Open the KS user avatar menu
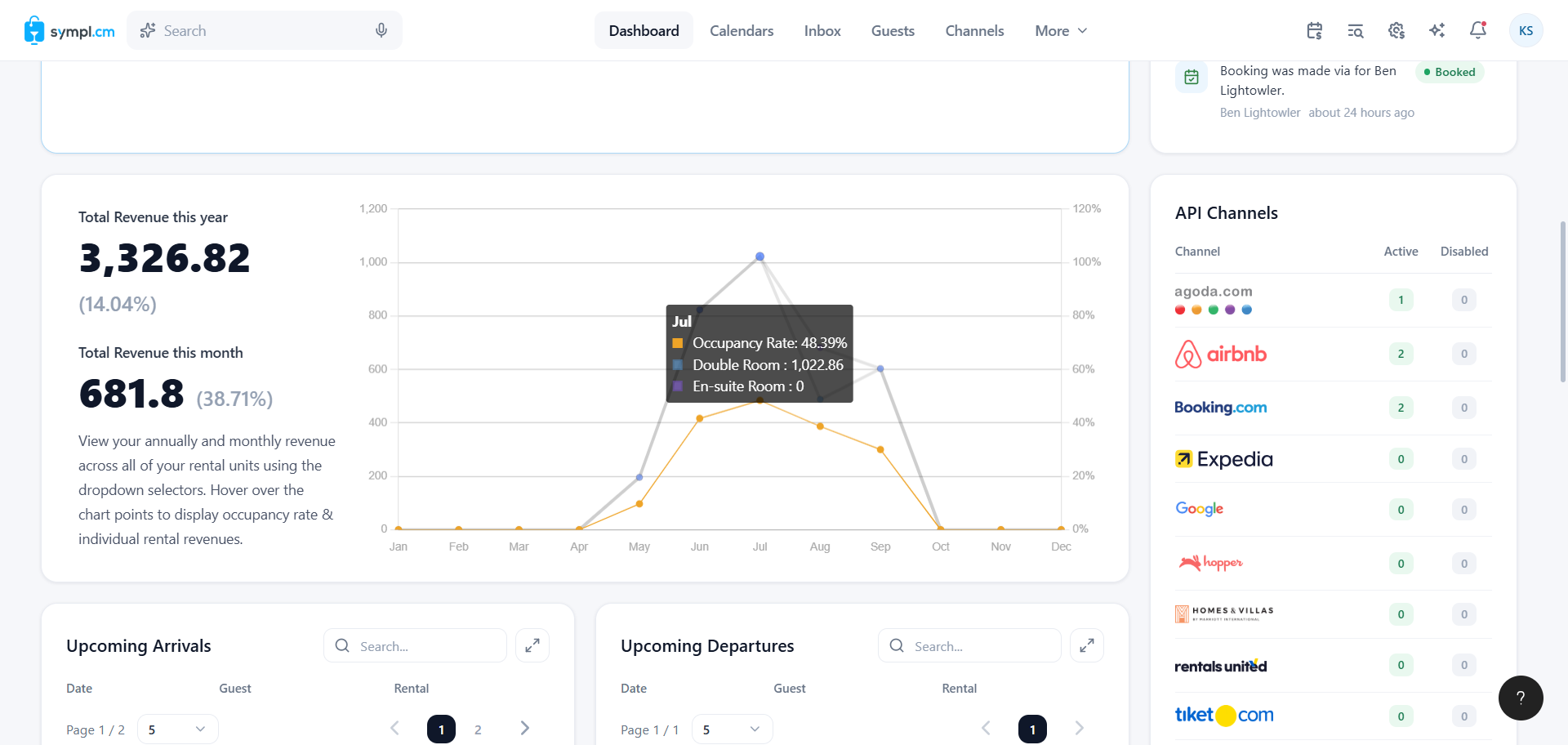1568x745 pixels. pos(1526,30)
